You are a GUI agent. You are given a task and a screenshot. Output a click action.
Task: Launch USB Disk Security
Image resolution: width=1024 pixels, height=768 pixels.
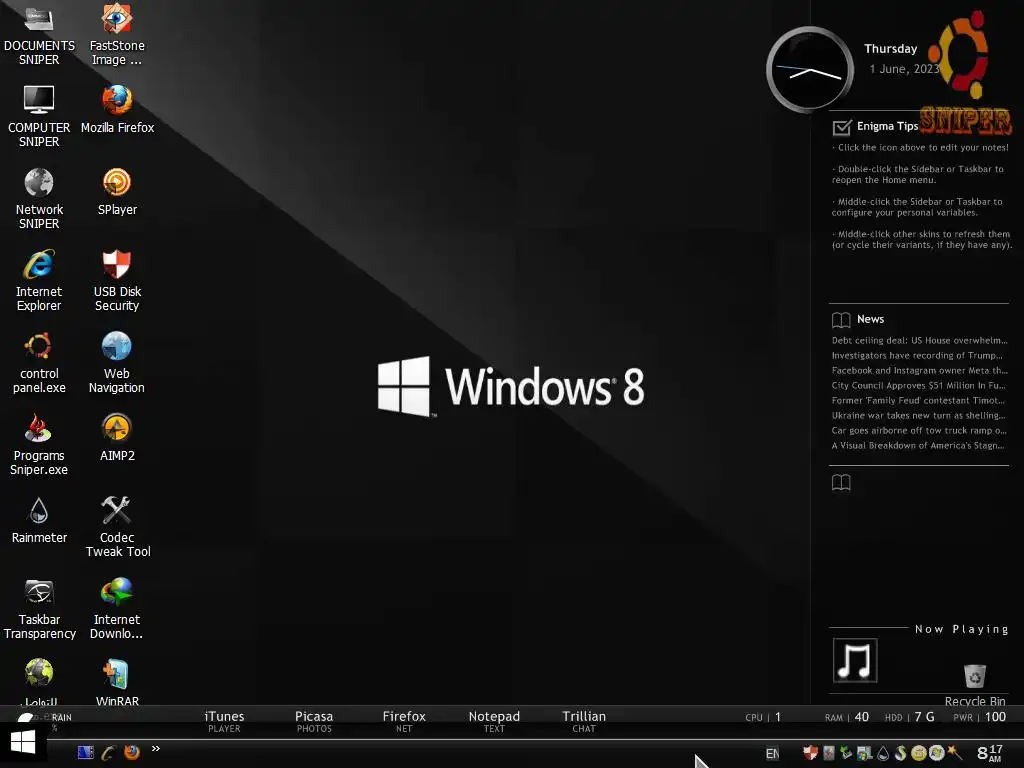pyautogui.click(x=117, y=280)
